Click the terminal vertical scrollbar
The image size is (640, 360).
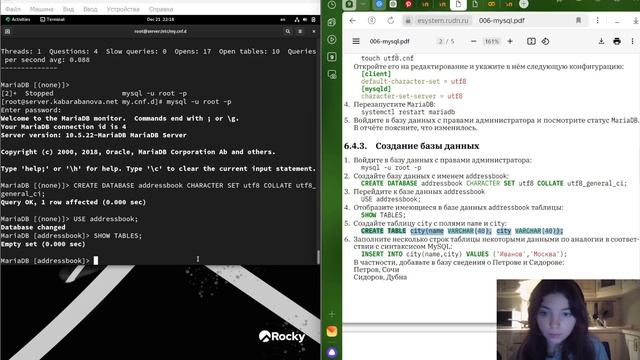tap(318, 257)
